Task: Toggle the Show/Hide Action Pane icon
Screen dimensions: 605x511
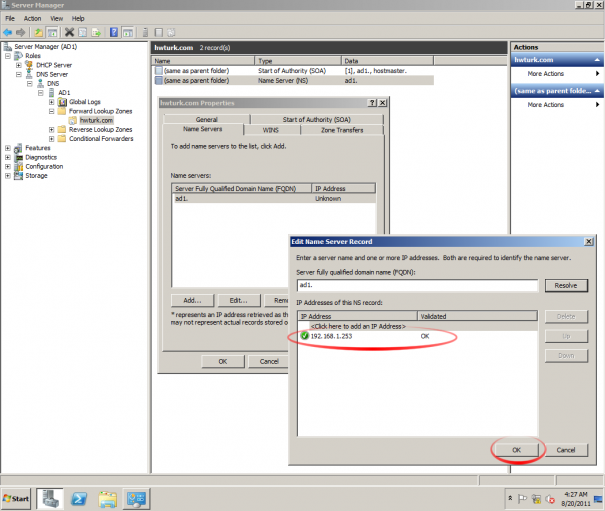Action: click(x=127, y=32)
